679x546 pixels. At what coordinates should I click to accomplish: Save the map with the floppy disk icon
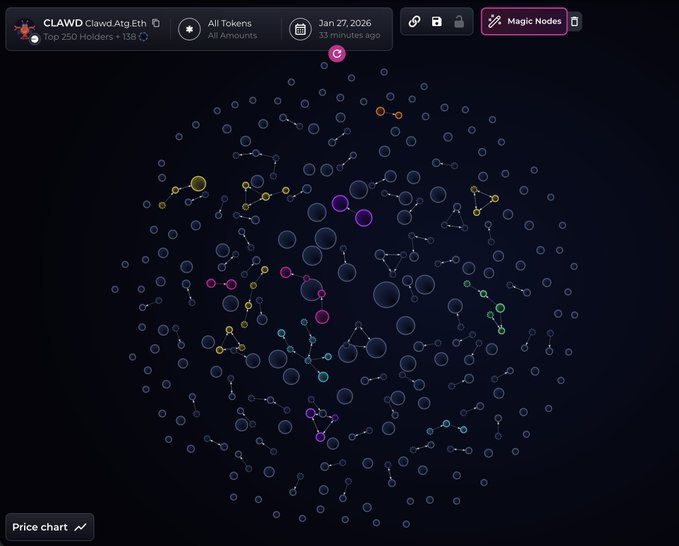pyautogui.click(x=437, y=21)
